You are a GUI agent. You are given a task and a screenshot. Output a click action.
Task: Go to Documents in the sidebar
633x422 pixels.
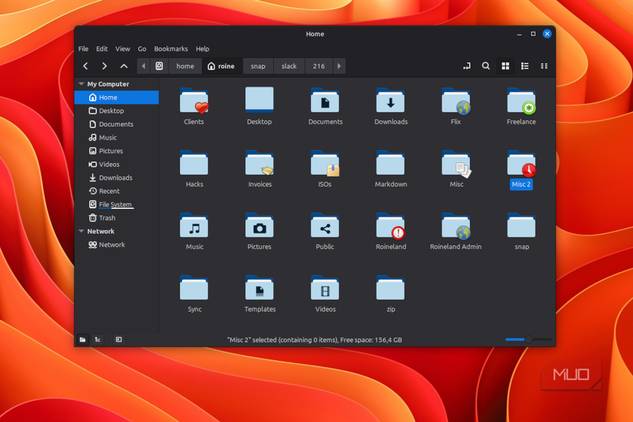117,124
